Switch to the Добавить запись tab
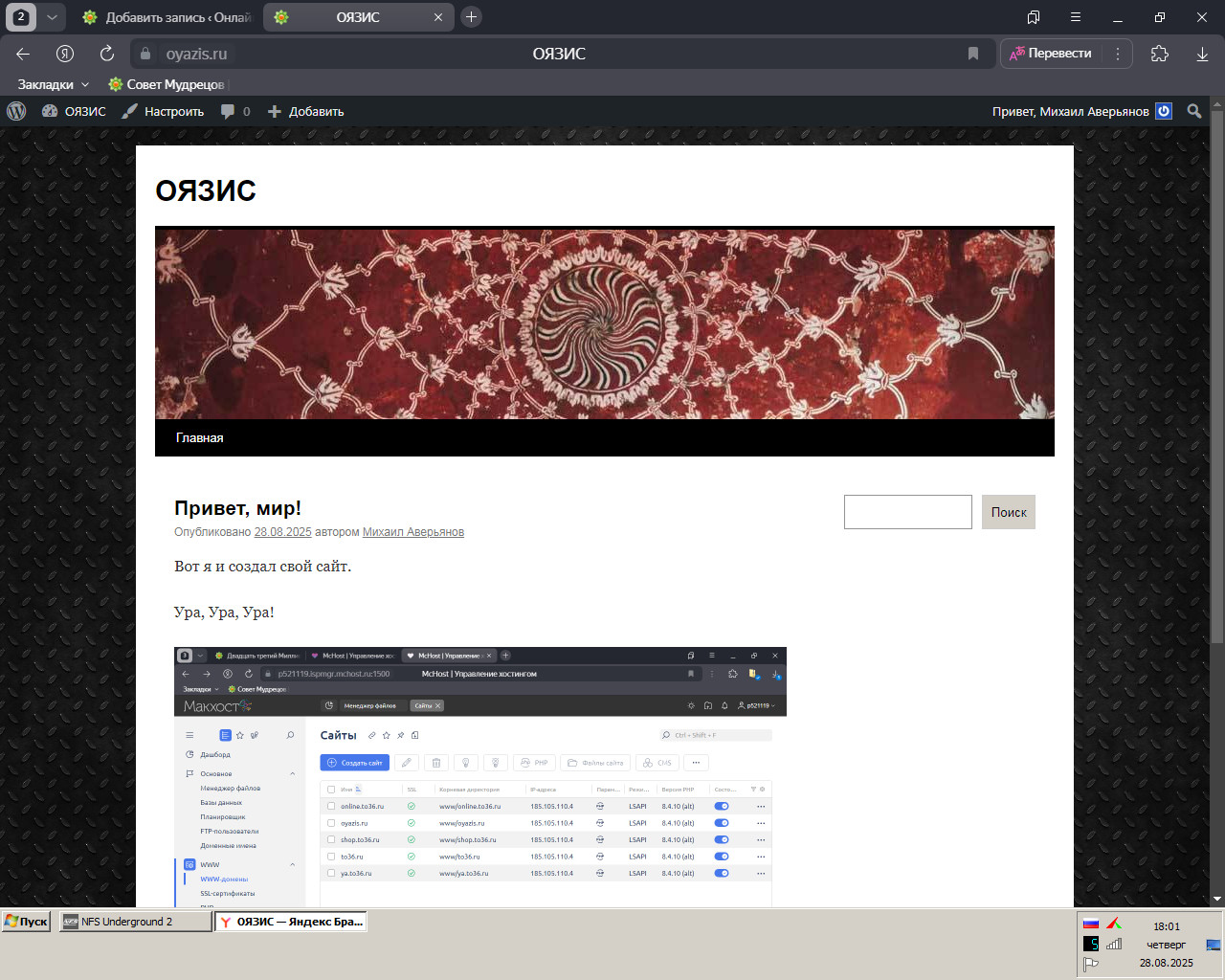This screenshot has height=980, width=1225. pyautogui.click(x=166, y=17)
